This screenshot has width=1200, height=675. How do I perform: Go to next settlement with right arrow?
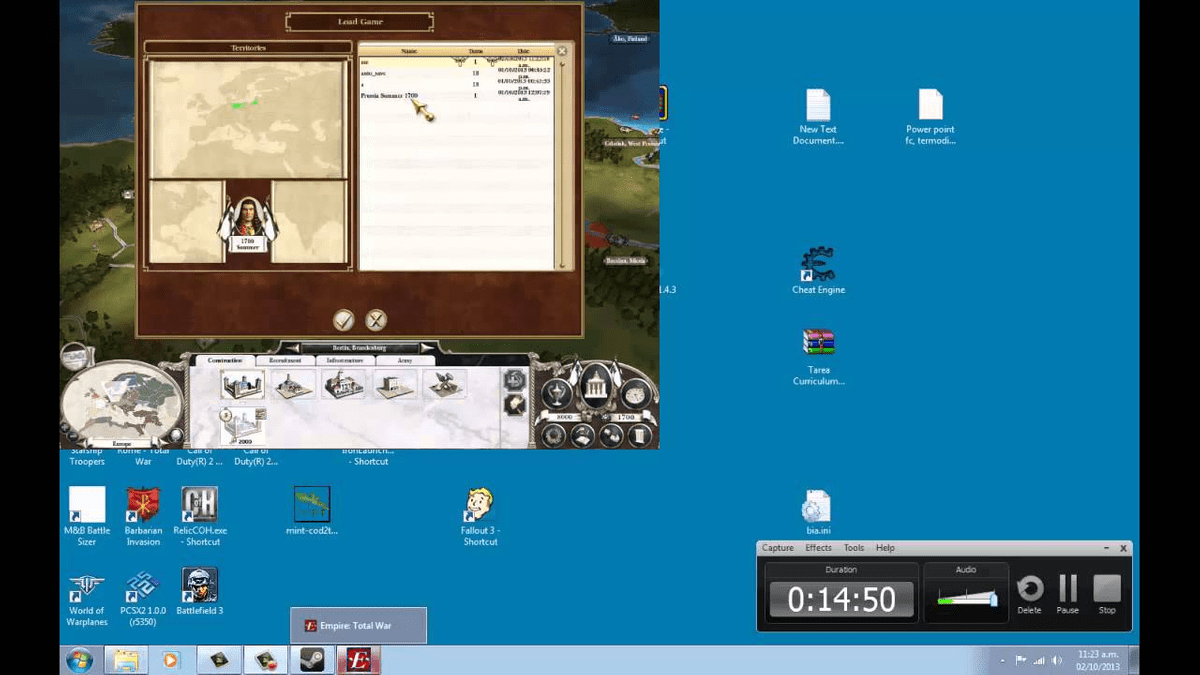click(x=427, y=348)
